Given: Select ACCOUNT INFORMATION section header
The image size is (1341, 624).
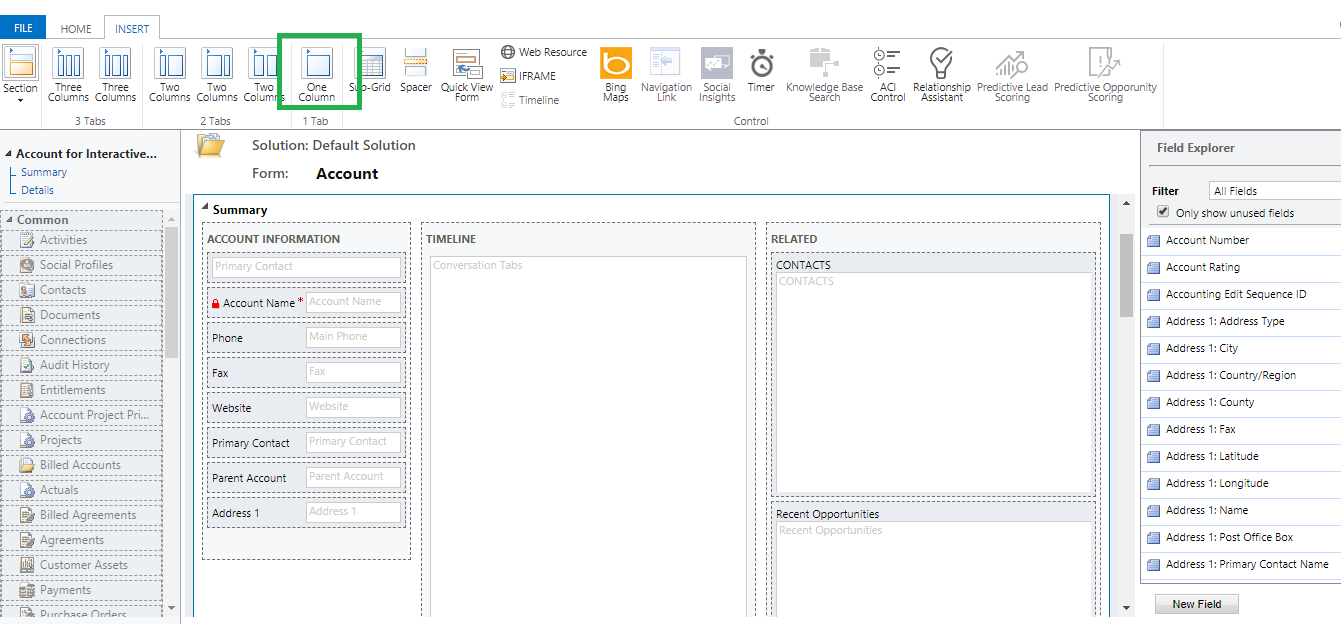Looking at the screenshot, I should 273,239.
